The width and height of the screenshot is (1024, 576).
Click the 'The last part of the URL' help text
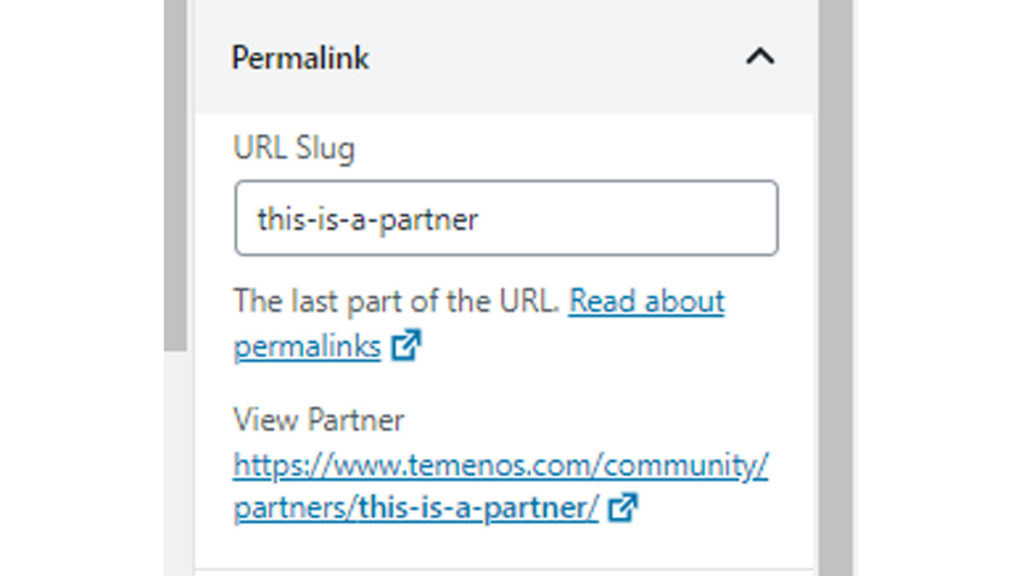396,301
